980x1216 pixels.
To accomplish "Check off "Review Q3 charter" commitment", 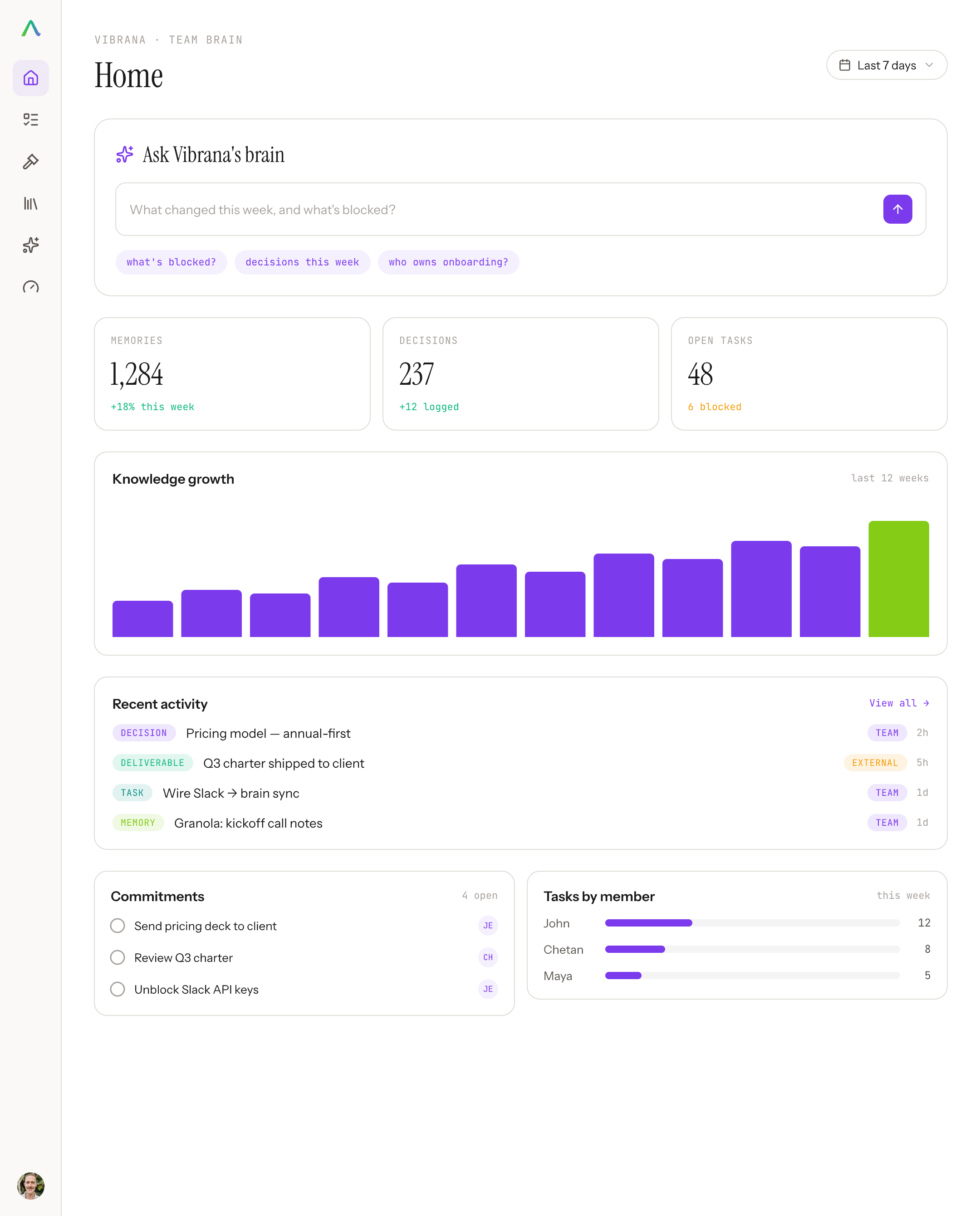I will [x=118, y=957].
